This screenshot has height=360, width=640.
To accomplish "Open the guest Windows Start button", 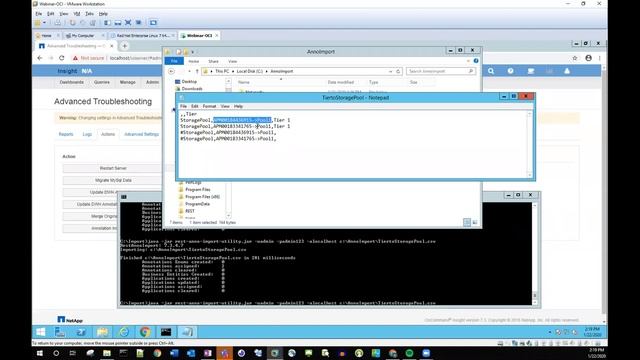I will [40, 332].
